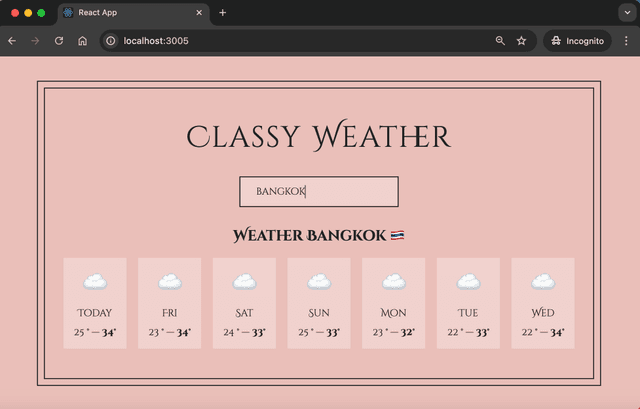Viewport: 640px width, 409px height.
Task: Click the Thailand flag emoji
Action: coord(397,235)
